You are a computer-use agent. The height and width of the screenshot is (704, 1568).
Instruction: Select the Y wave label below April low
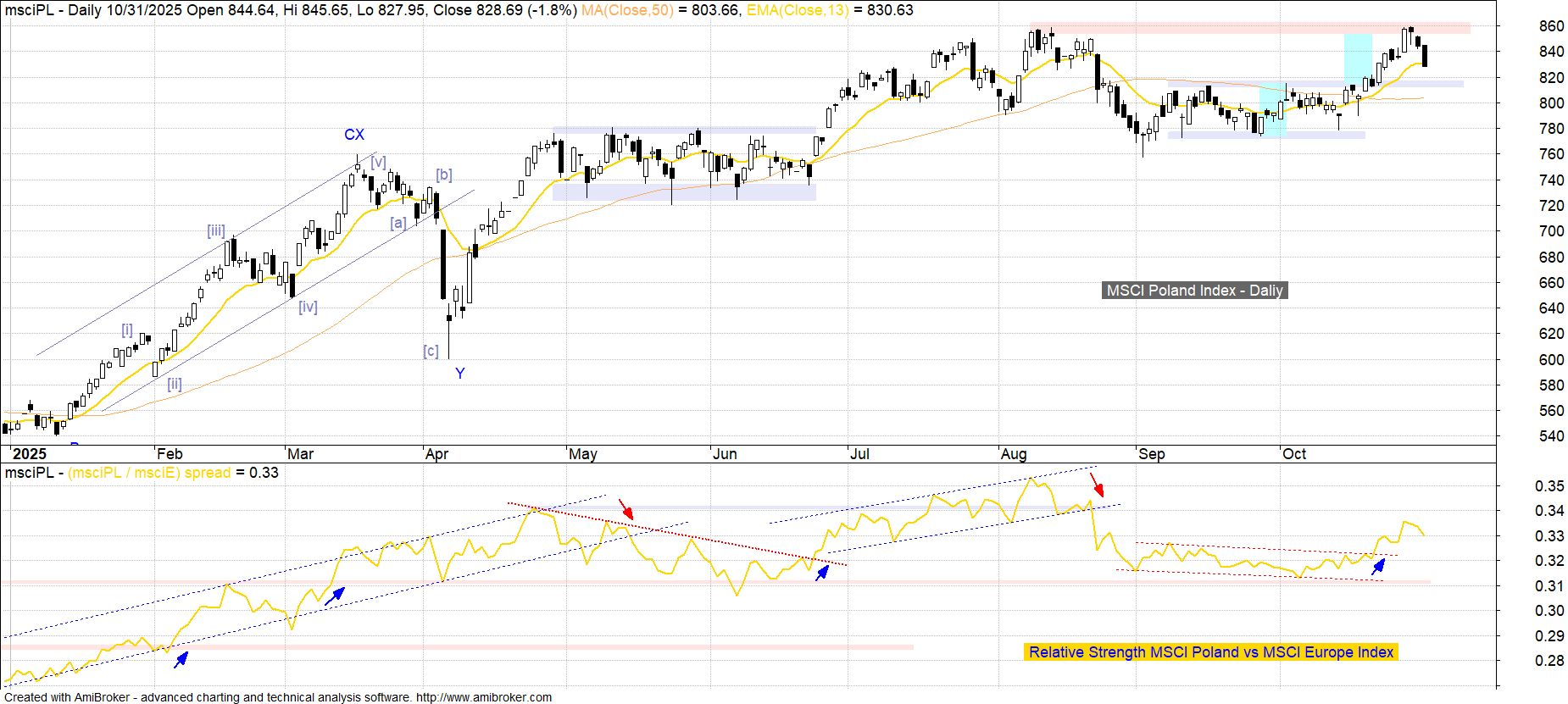[x=459, y=374]
